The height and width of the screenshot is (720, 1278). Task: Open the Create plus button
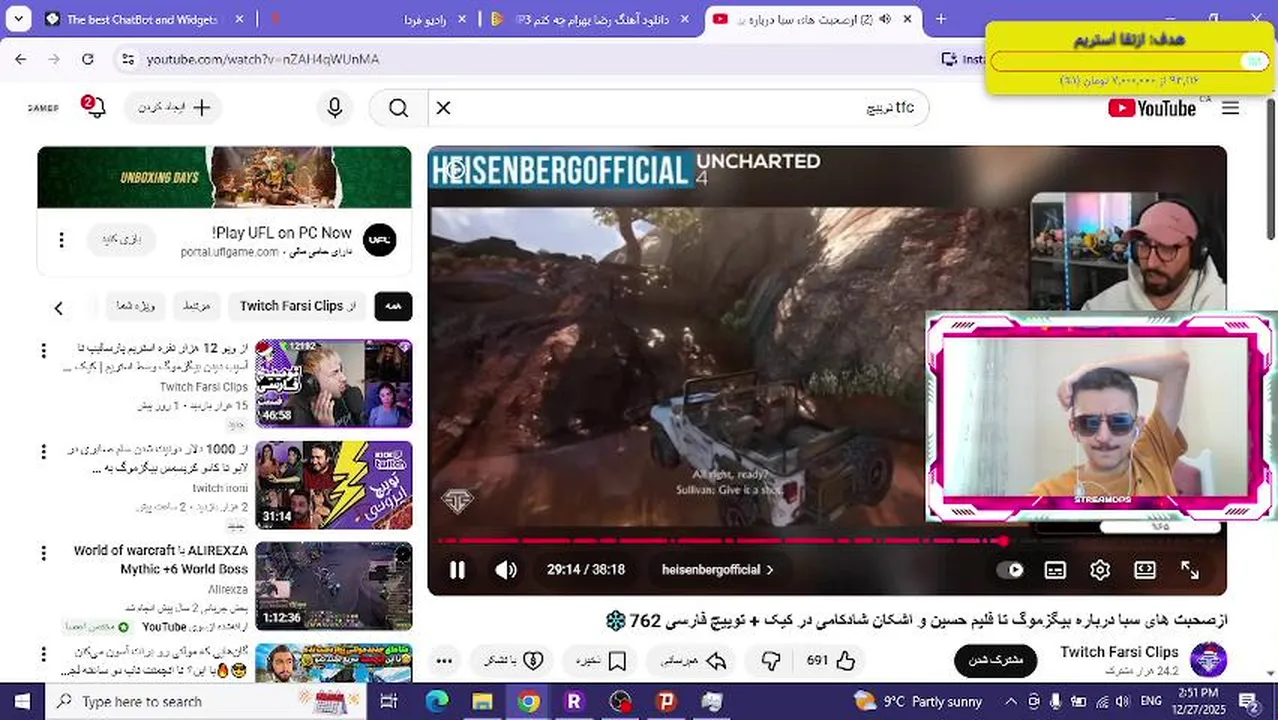pos(173,108)
